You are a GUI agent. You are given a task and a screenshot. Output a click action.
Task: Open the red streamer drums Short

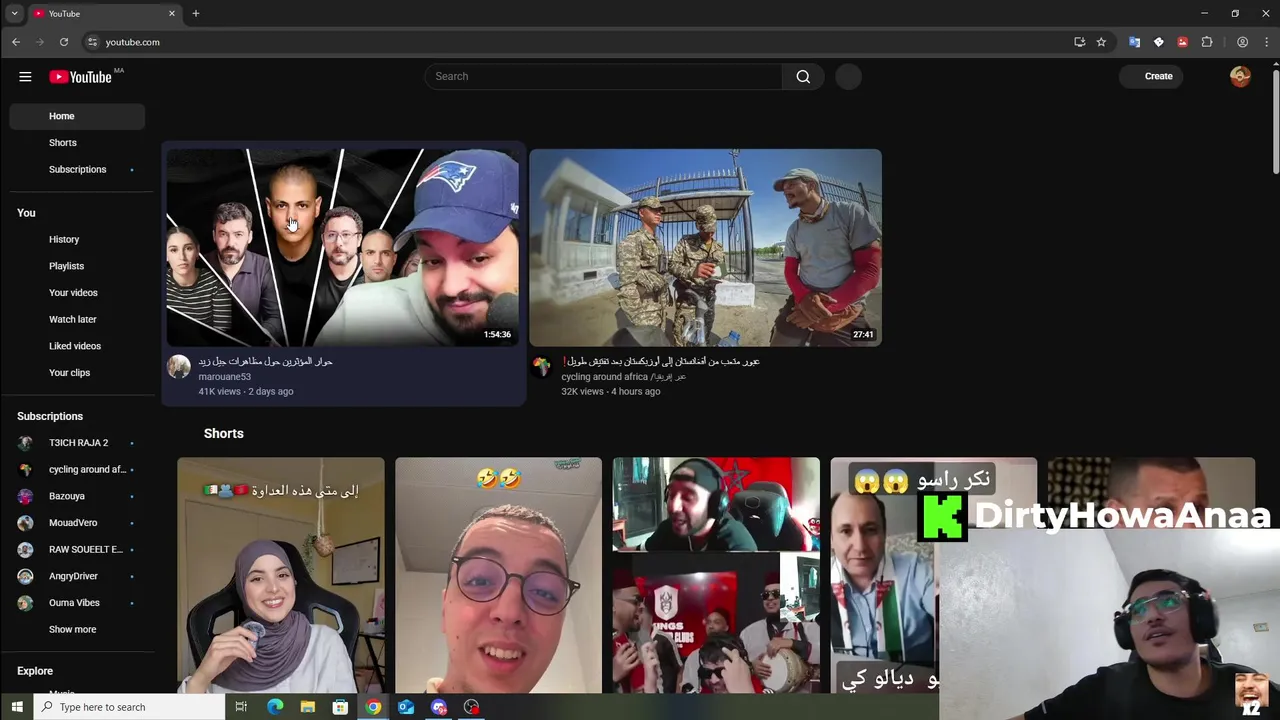coord(716,575)
